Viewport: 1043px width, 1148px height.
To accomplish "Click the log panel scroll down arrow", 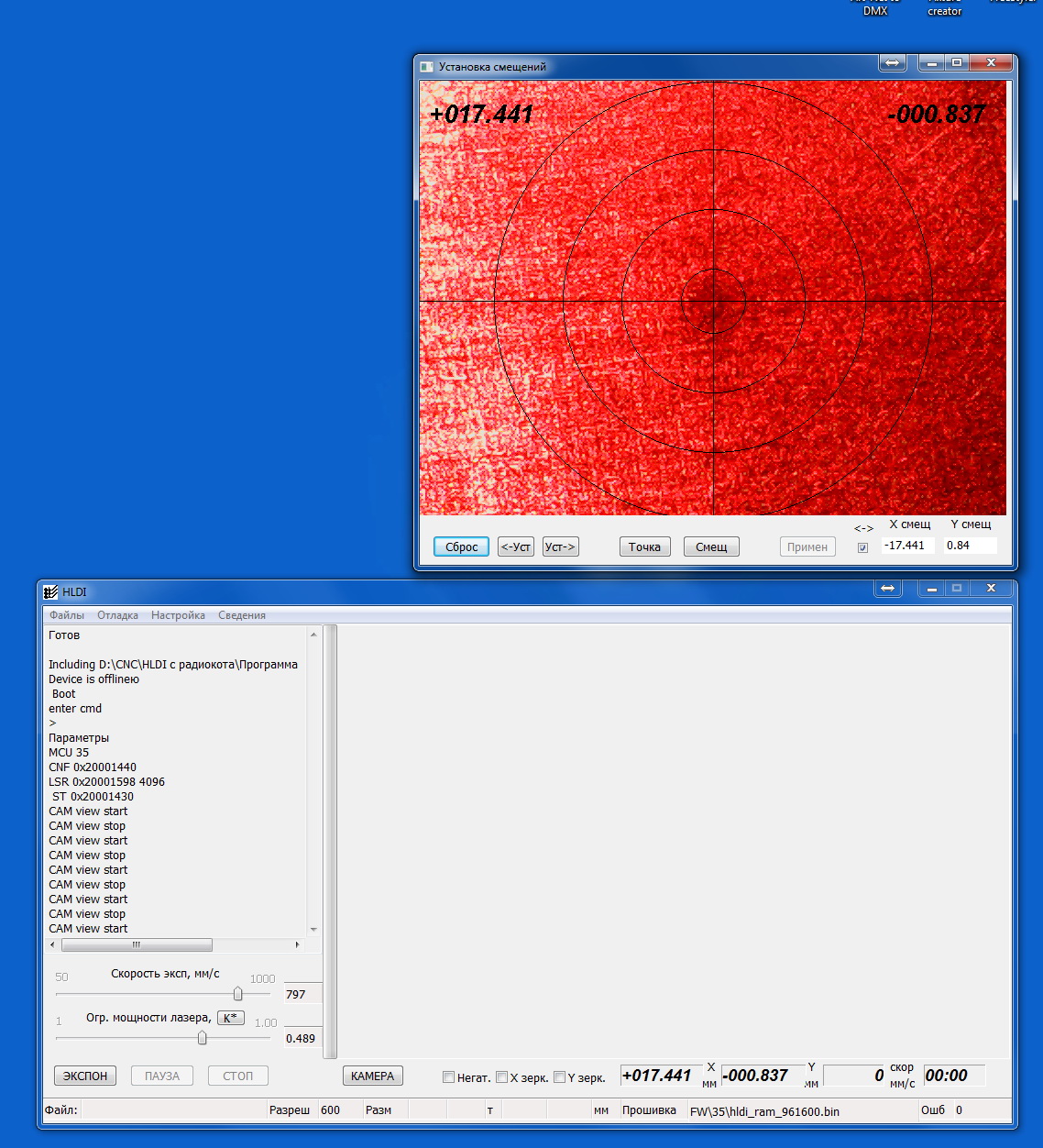I will click(313, 929).
